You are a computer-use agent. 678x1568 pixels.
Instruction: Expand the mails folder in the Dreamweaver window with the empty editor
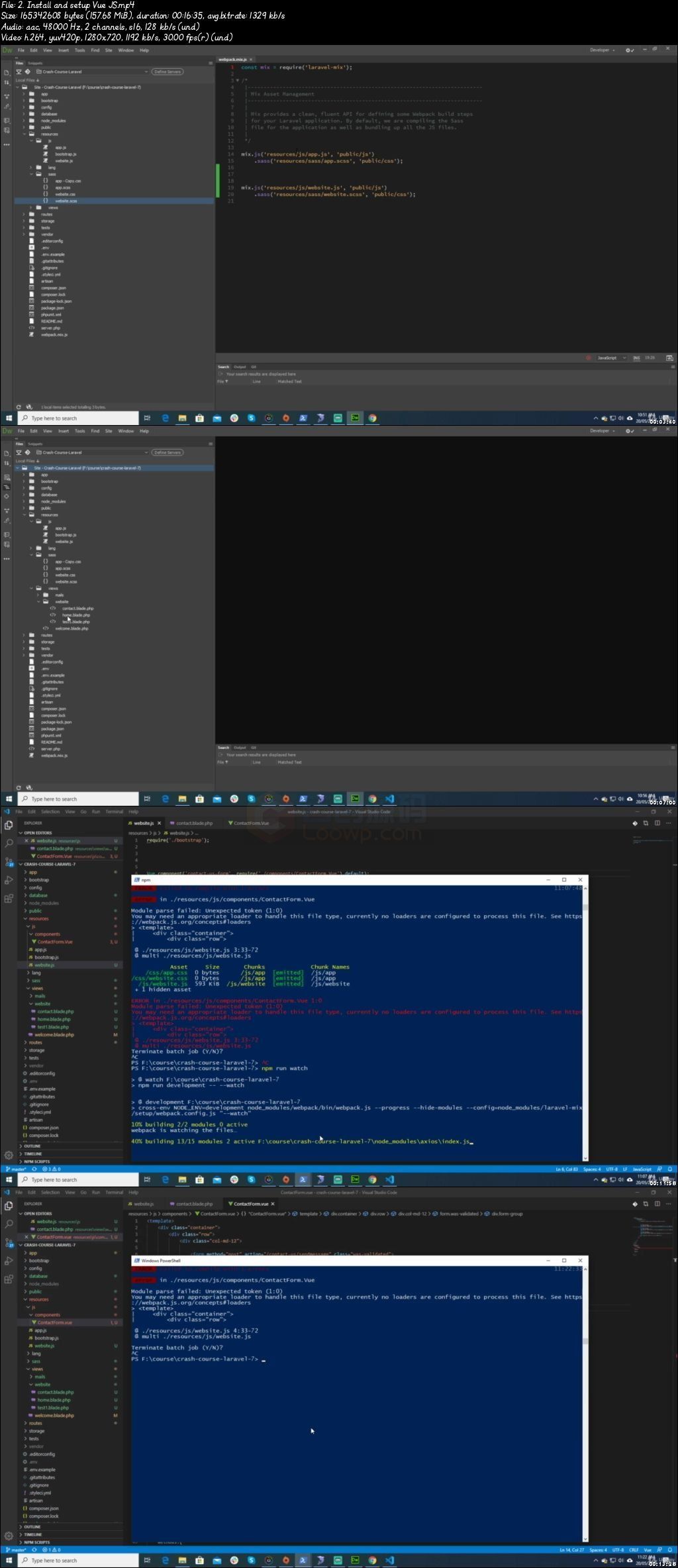pyautogui.click(x=38, y=595)
